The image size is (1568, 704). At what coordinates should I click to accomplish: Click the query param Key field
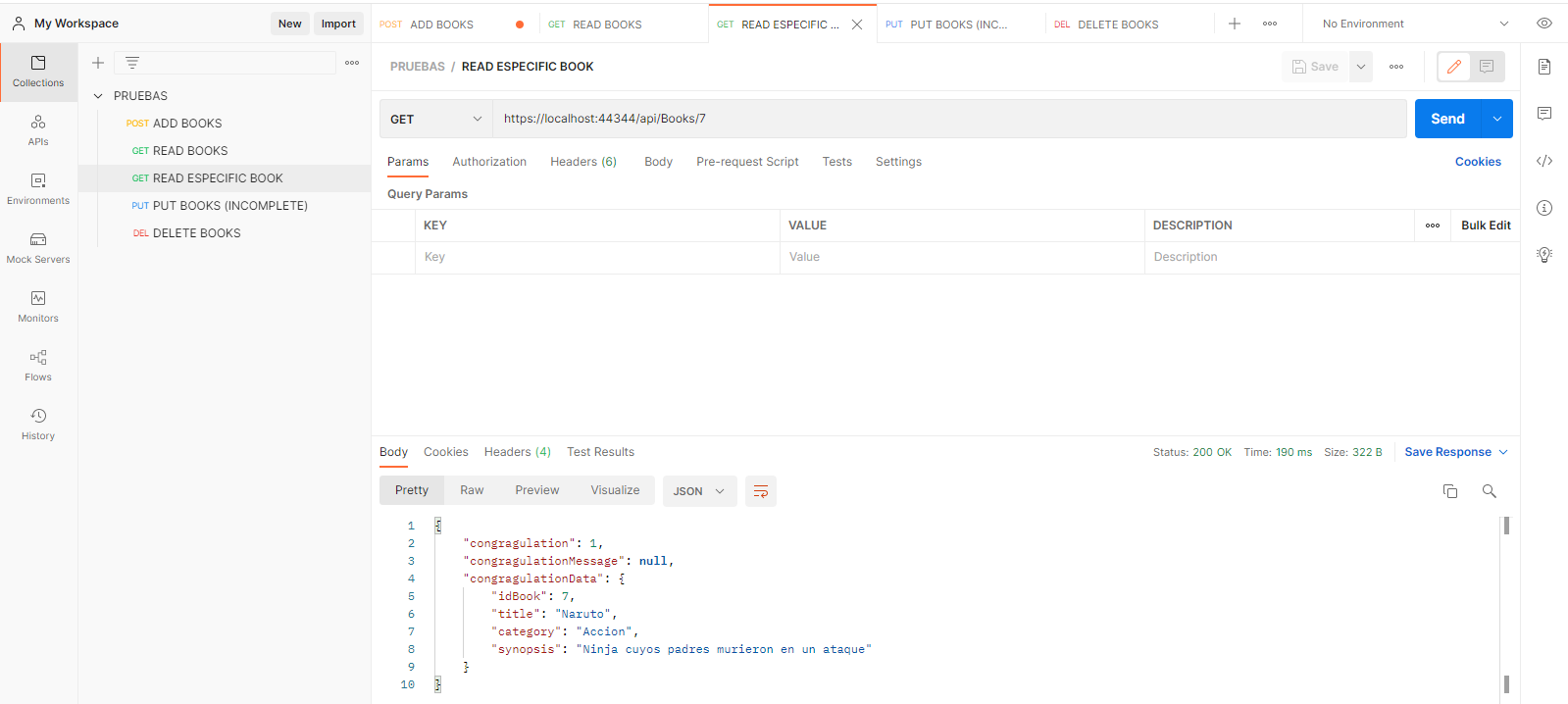coord(598,257)
